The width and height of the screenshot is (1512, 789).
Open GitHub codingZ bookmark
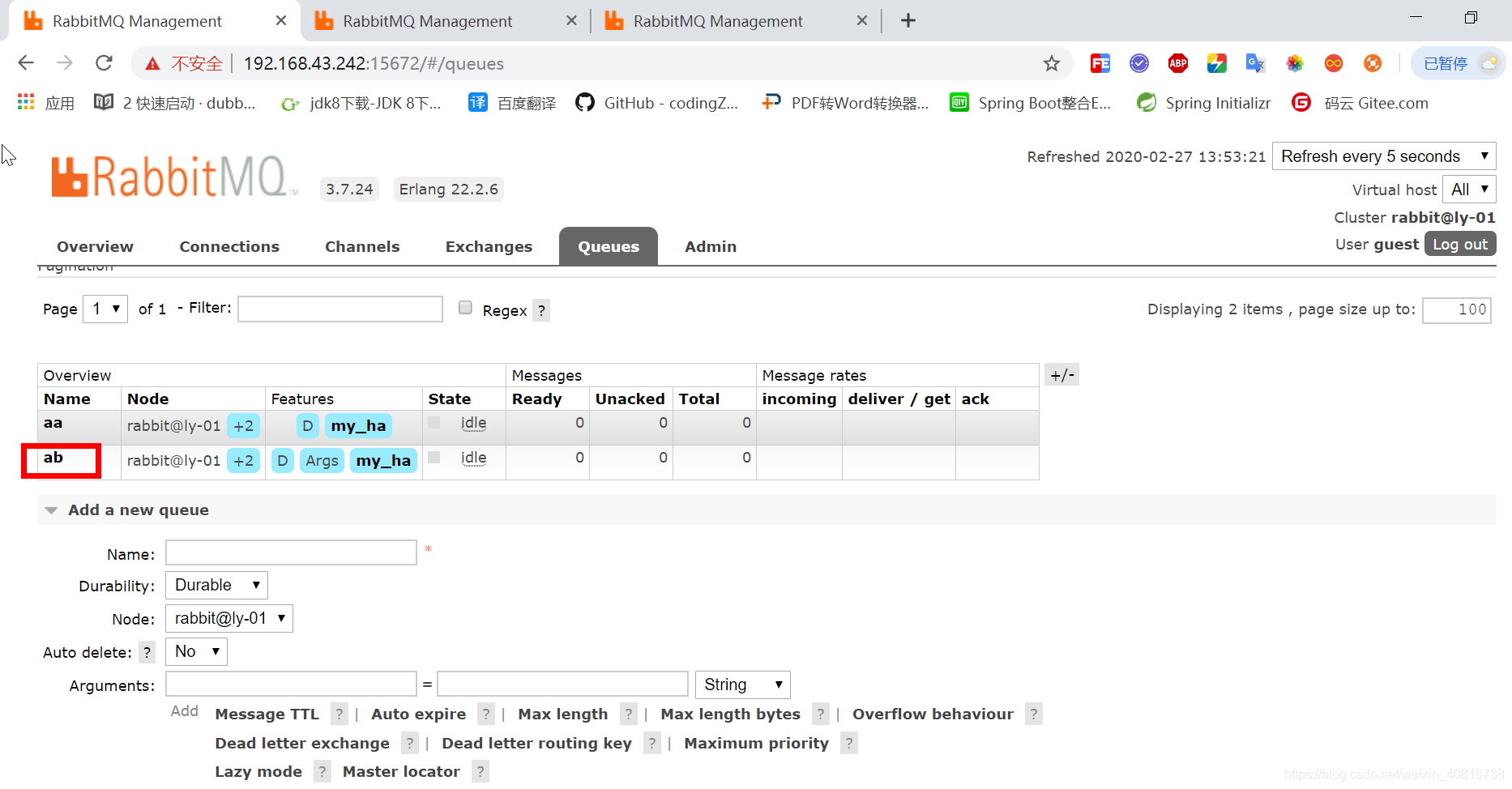click(x=657, y=103)
